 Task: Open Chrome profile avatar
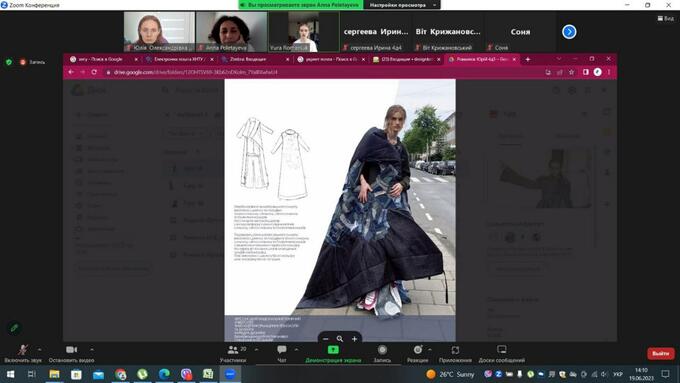tap(598, 72)
